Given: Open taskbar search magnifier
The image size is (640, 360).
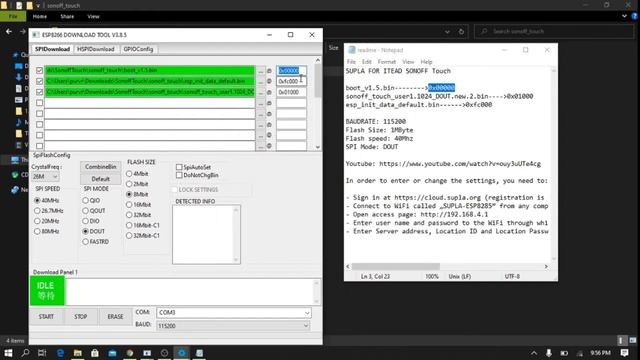Looking at the screenshot, I should [25, 353].
